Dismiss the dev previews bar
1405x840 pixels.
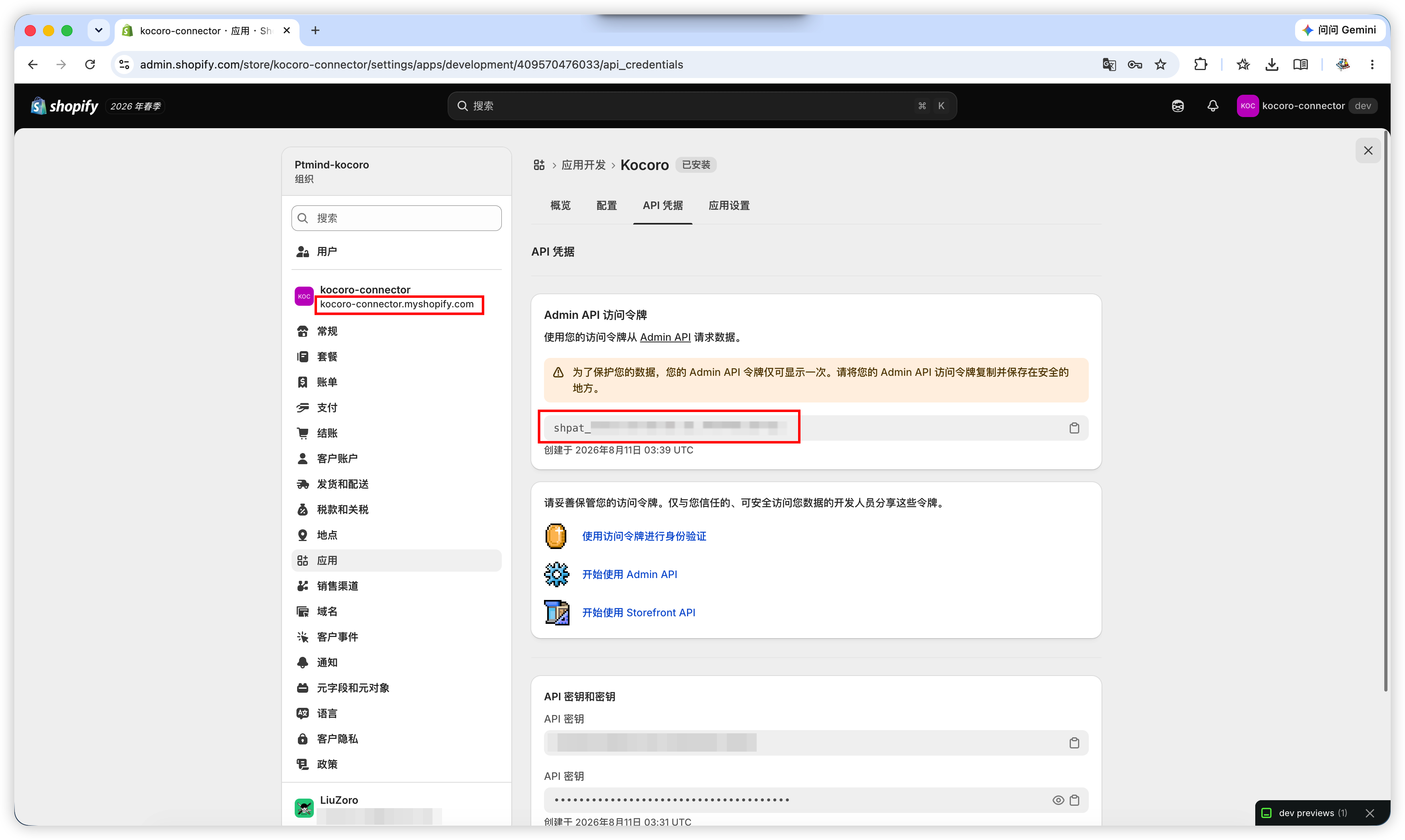pyautogui.click(x=1369, y=813)
